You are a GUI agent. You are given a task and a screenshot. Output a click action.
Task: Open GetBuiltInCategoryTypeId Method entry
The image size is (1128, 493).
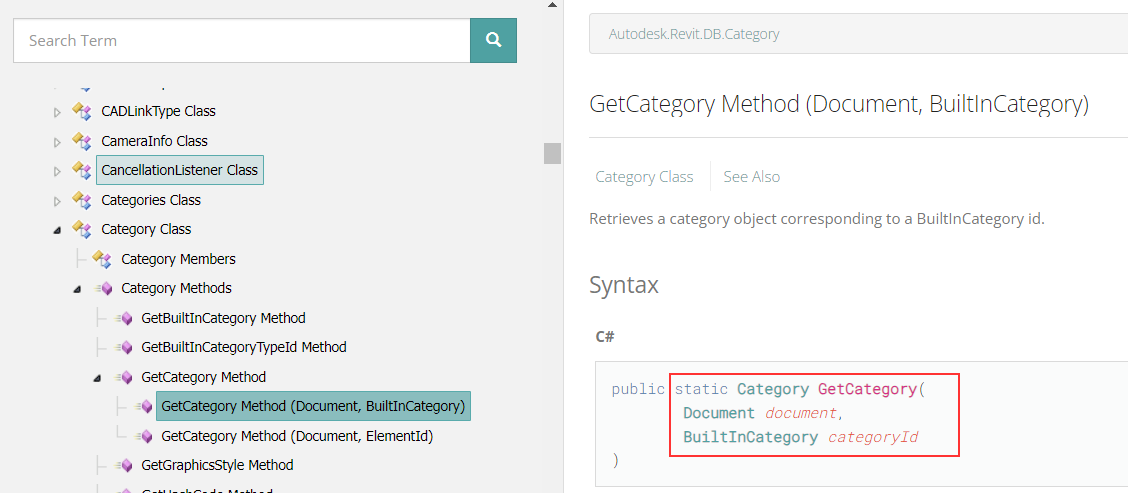(x=244, y=348)
